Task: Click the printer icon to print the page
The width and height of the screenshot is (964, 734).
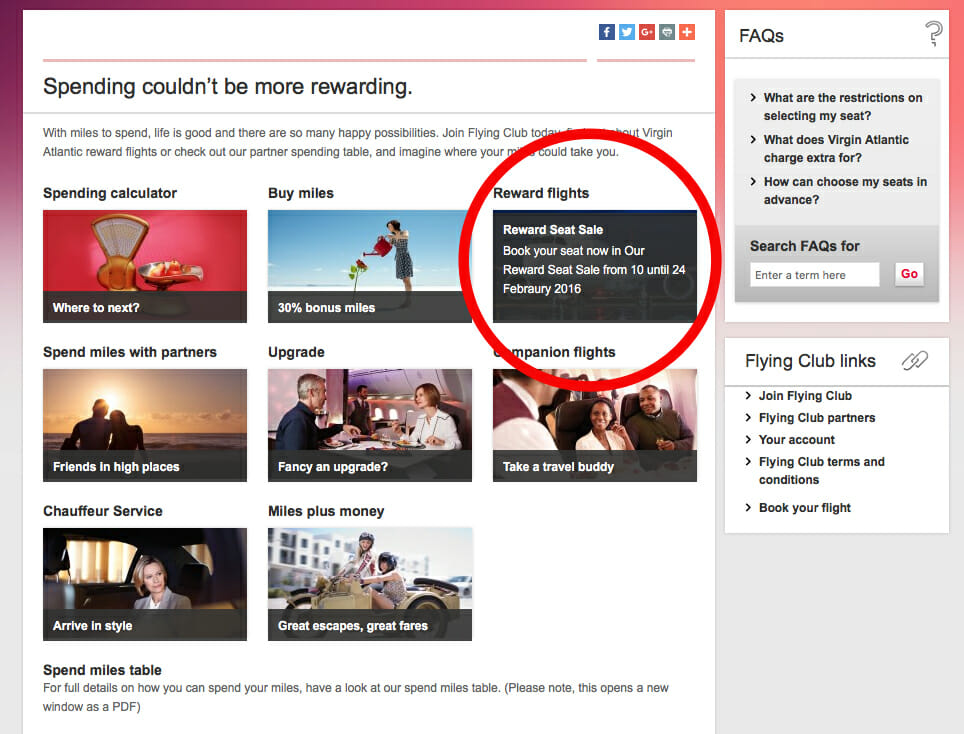Action: 667,32
